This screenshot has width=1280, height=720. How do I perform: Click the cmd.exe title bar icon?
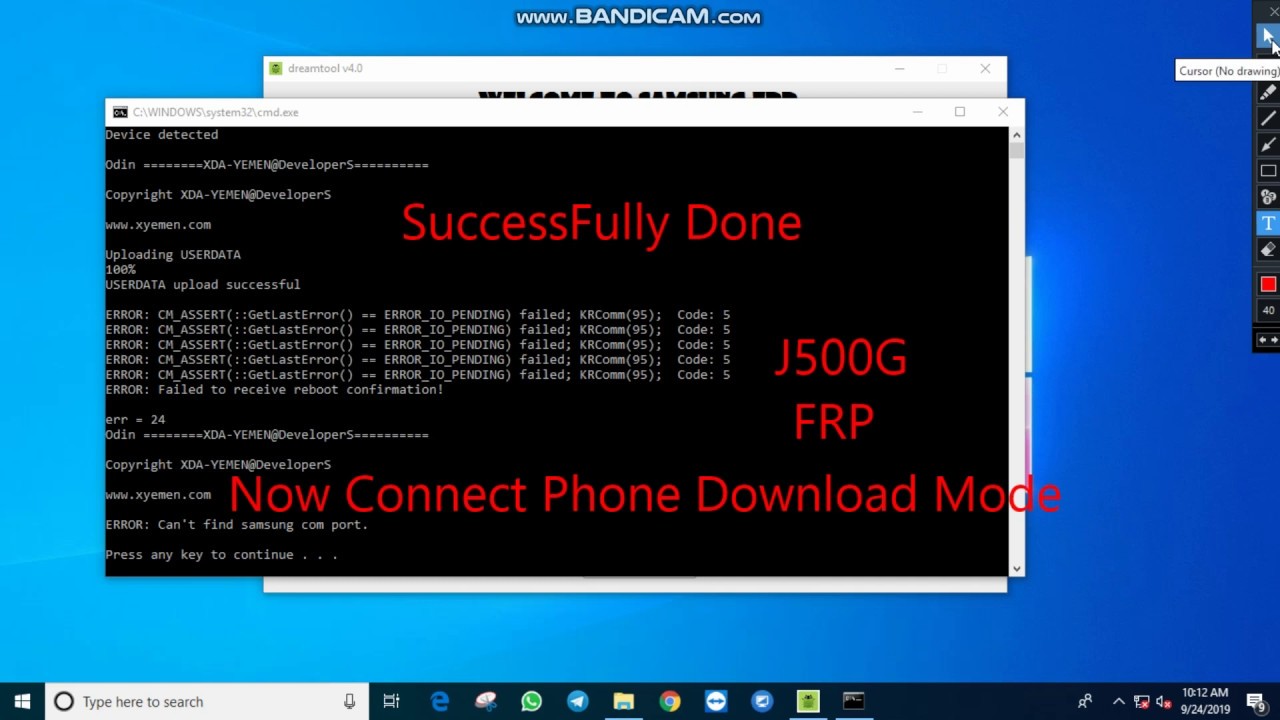[x=120, y=112]
